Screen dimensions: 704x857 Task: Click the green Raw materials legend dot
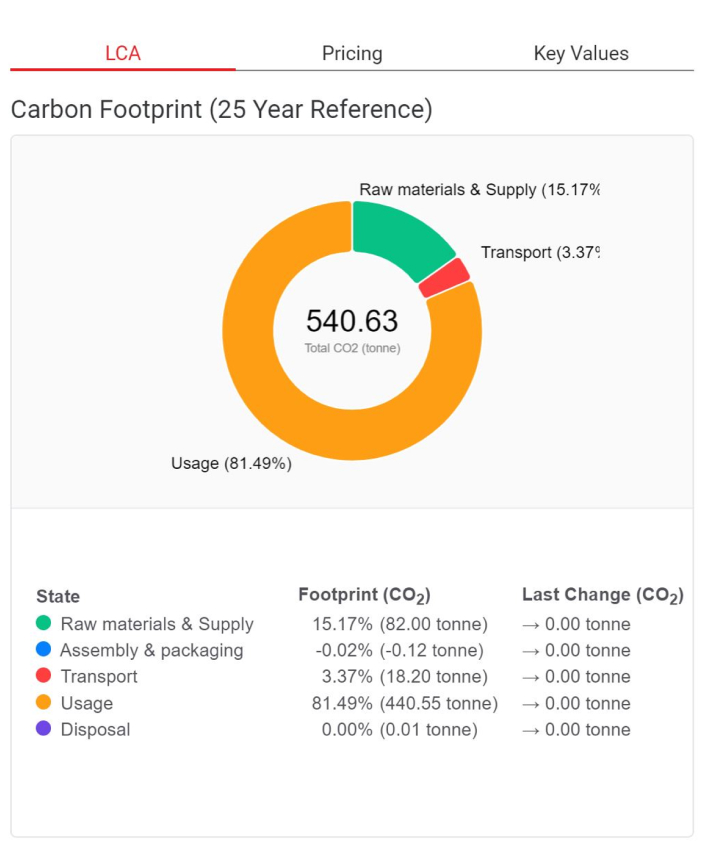pos(43,624)
